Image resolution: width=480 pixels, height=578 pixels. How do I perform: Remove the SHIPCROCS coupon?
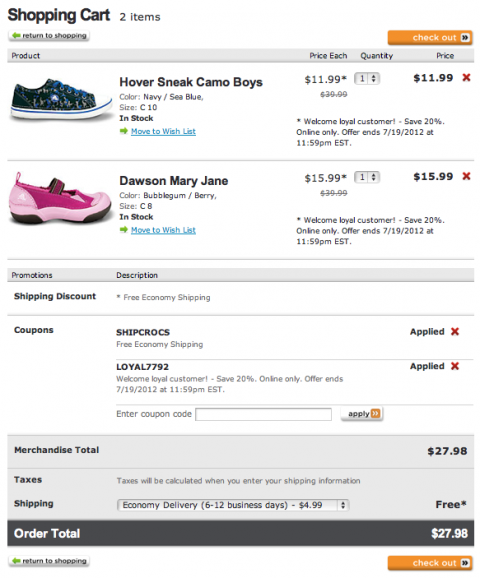455,331
